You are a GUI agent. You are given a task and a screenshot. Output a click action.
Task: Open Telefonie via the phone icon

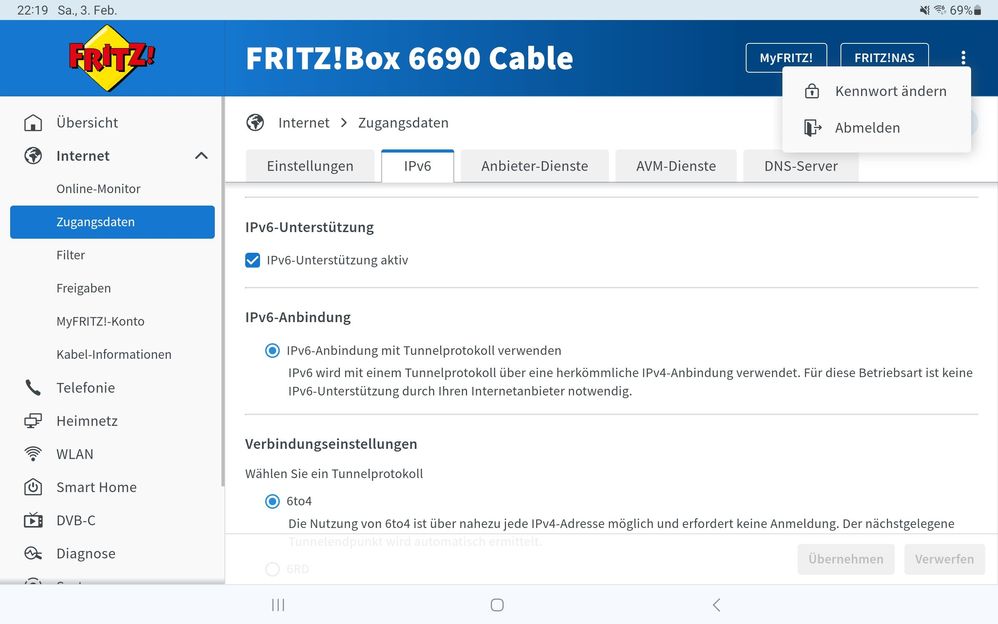[32, 387]
